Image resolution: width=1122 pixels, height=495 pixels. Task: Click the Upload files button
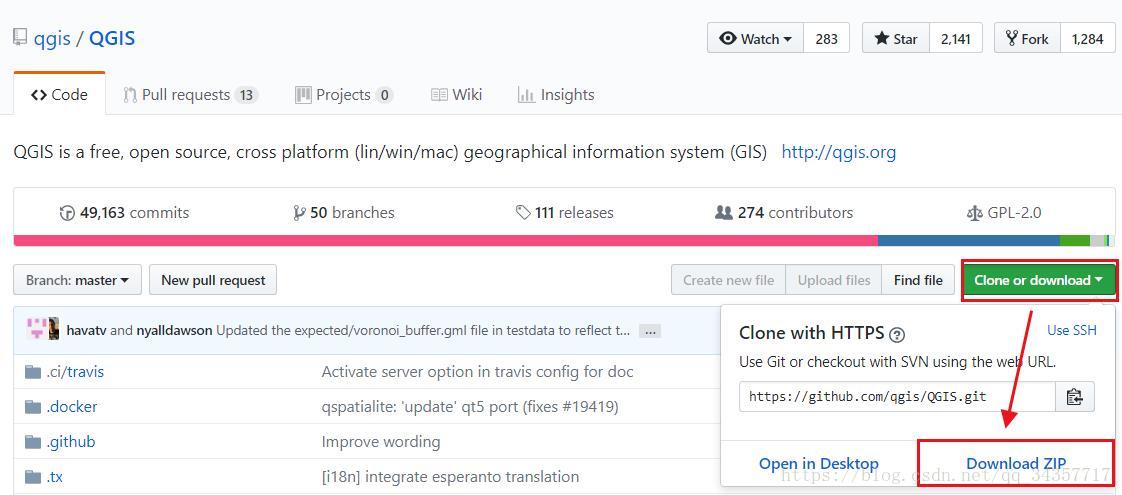[x=834, y=280]
